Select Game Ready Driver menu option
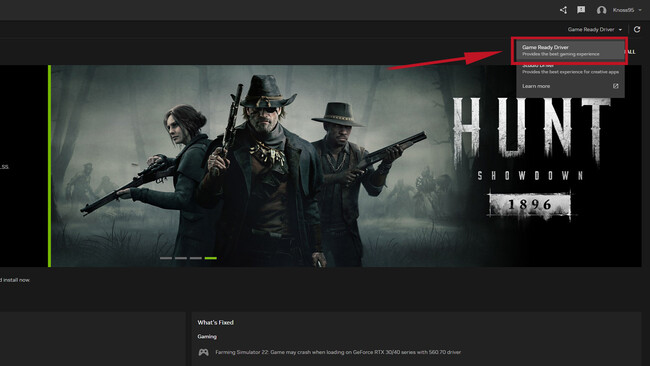 pyautogui.click(x=570, y=50)
